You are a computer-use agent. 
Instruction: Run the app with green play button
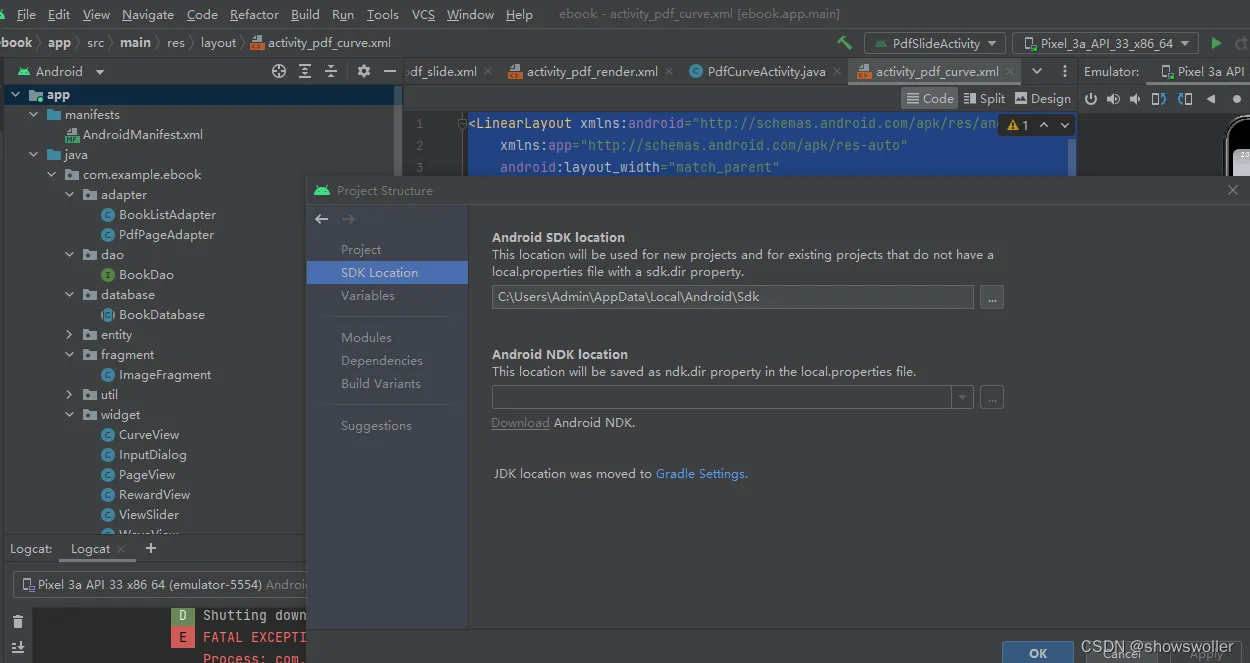1216,43
